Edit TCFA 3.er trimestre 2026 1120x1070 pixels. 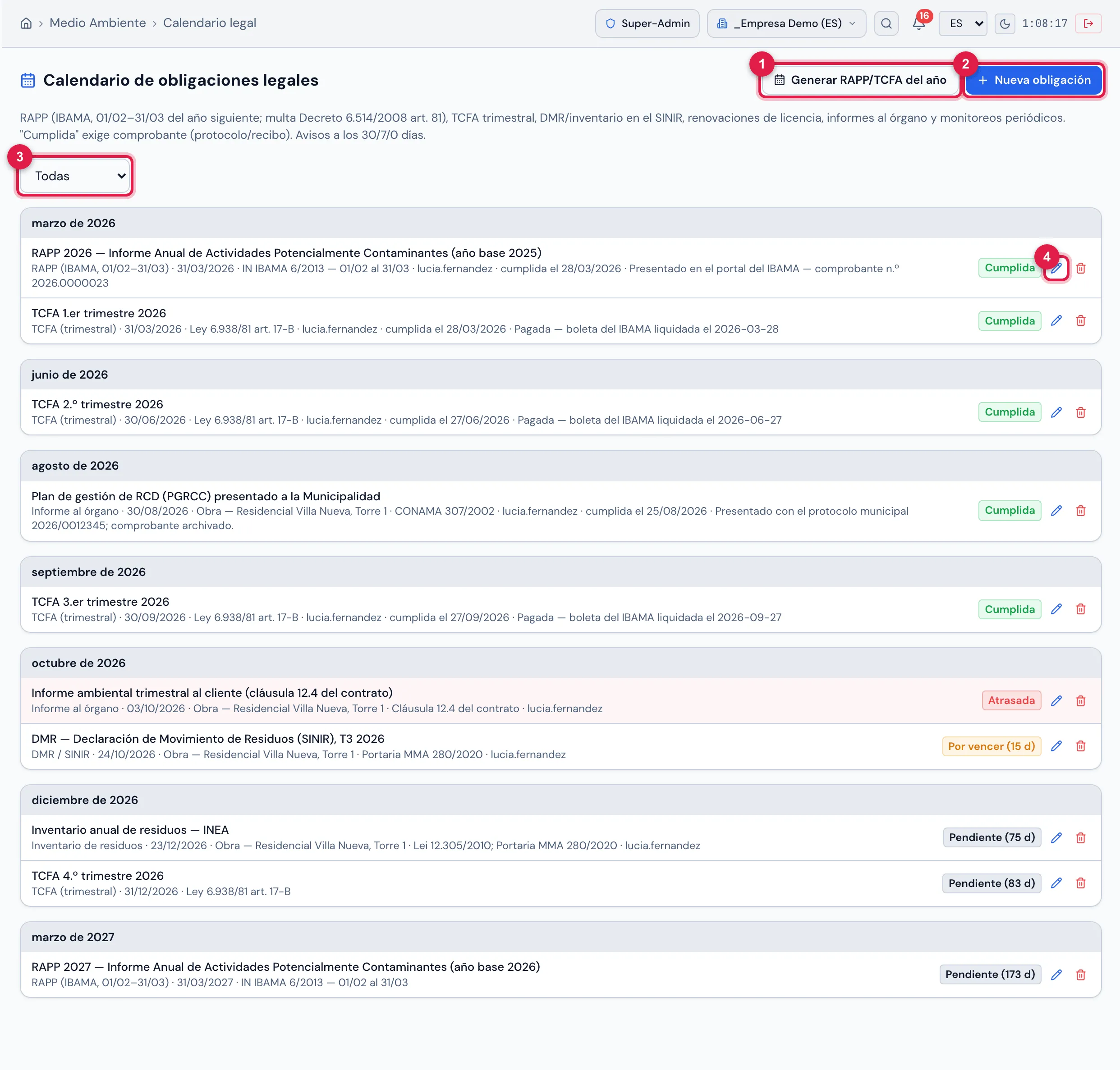coord(1056,609)
